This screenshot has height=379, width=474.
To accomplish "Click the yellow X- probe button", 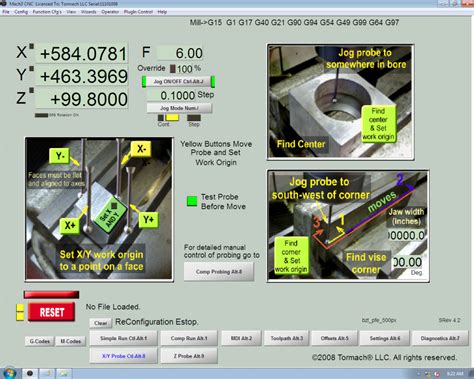I will pyautogui.click(x=141, y=149).
